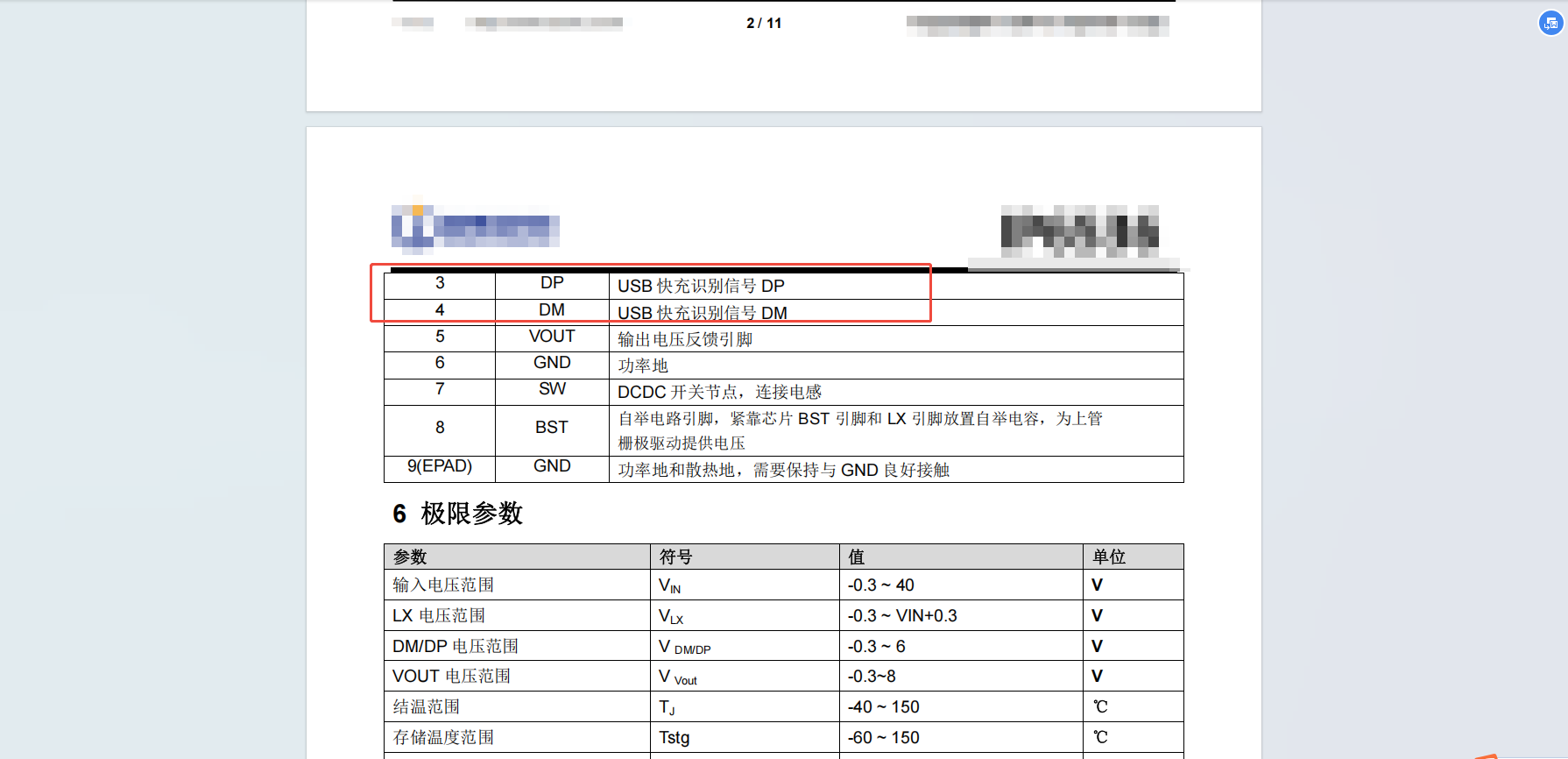The image size is (1568, 759).
Task: Click '功率地' description in pin 6 row
Action: point(643,365)
